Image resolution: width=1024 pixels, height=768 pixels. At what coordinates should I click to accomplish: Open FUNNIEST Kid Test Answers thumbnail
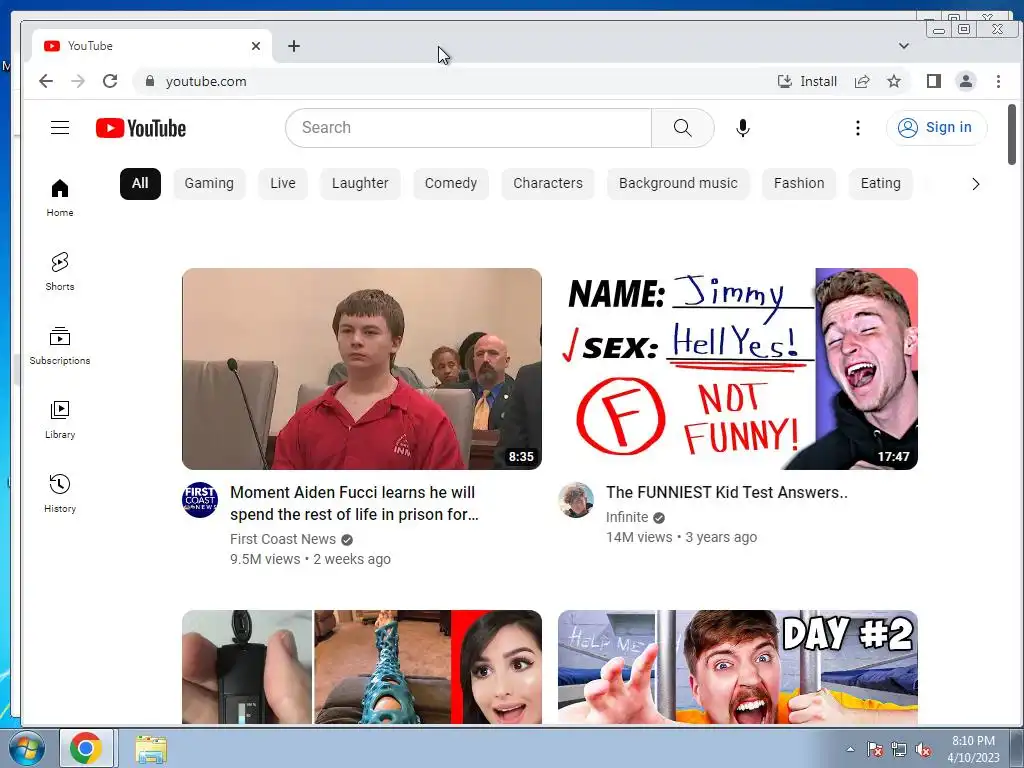coord(738,368)
